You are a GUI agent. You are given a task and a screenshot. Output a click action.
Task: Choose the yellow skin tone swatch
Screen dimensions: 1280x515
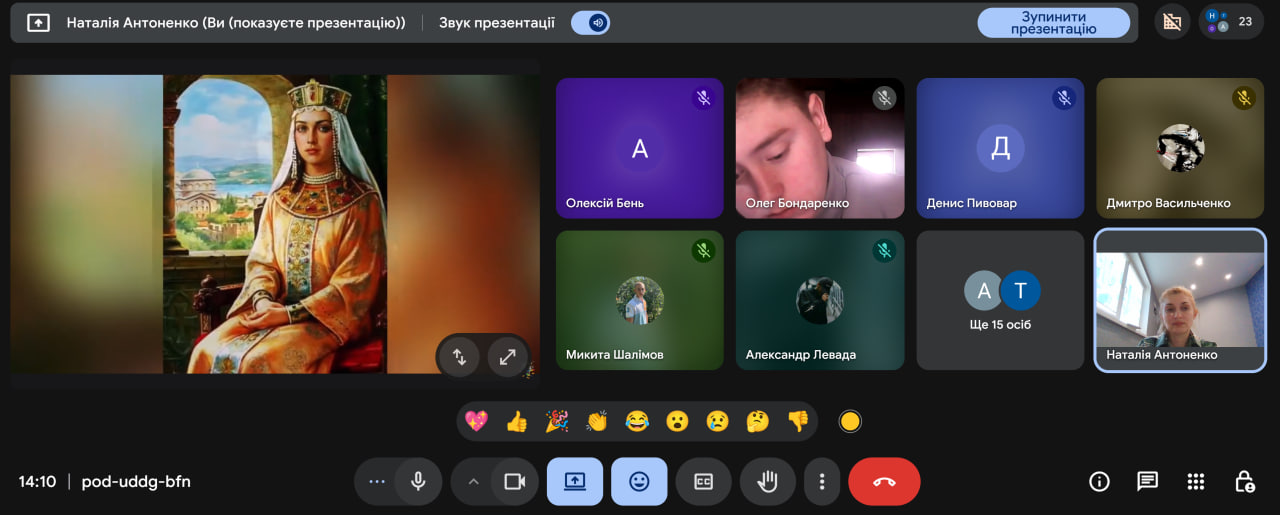850,421
